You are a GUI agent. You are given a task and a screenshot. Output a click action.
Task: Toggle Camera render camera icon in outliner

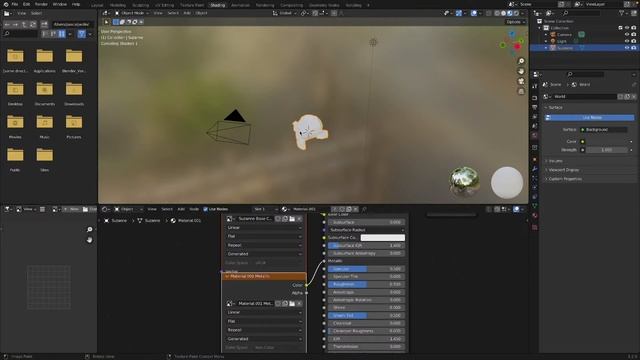[x=633, y=35]
